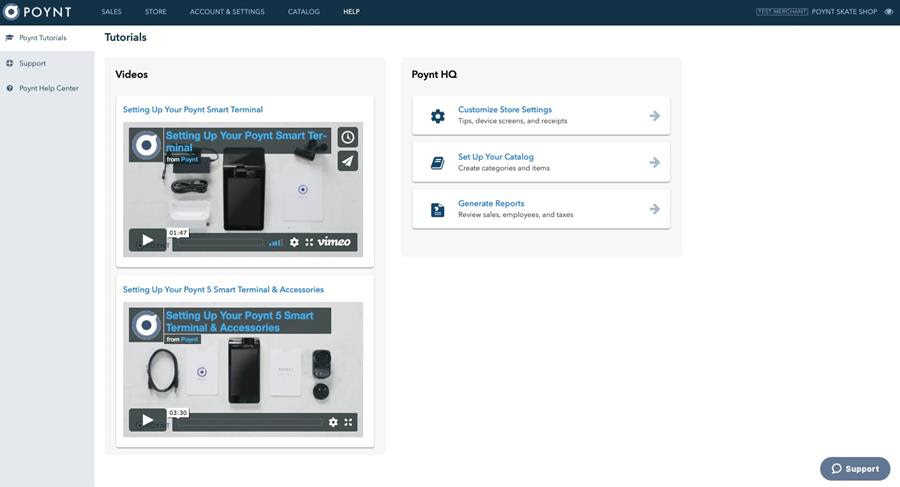
Task: Open Set Up Your Catalog card
Action: point(541,163)
